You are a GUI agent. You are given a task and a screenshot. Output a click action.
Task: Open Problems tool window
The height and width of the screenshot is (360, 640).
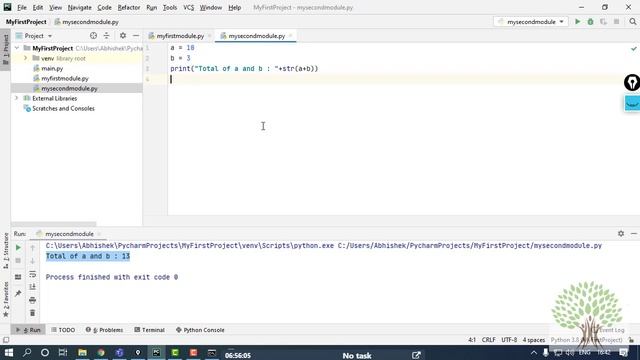(104, 330)
